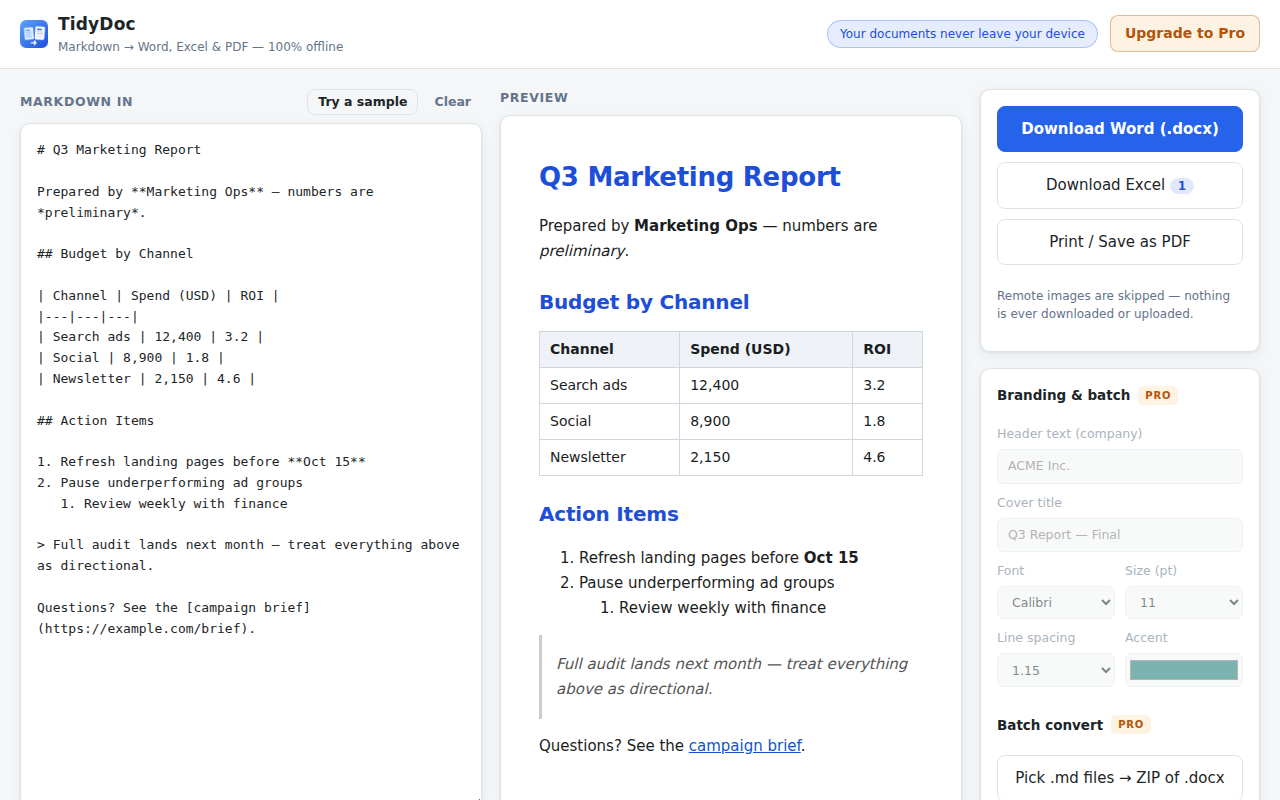Click the TidyDoc app logo icon

click(34, 34)
